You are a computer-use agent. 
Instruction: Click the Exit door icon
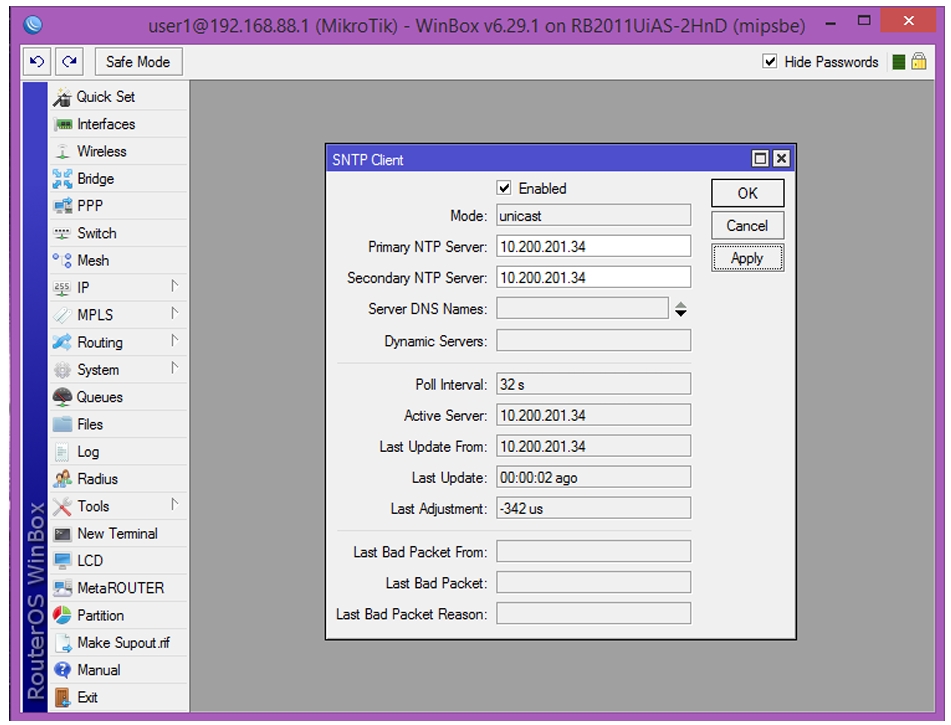(x=62, y=698)
